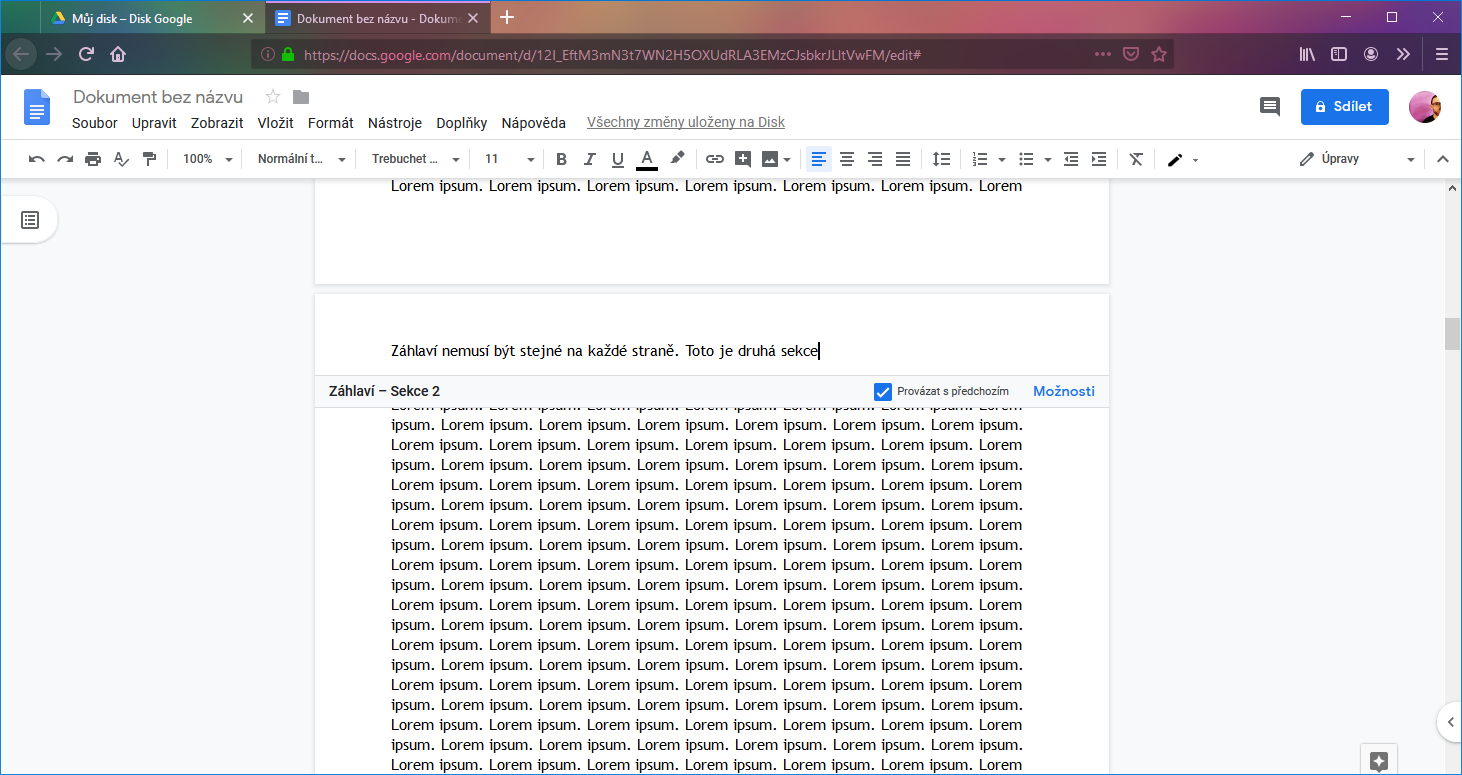Image resolution: width=1462 pixels, height=775 pixels.
Task: Insert a link using chain icon
Action: click(714, 159)
